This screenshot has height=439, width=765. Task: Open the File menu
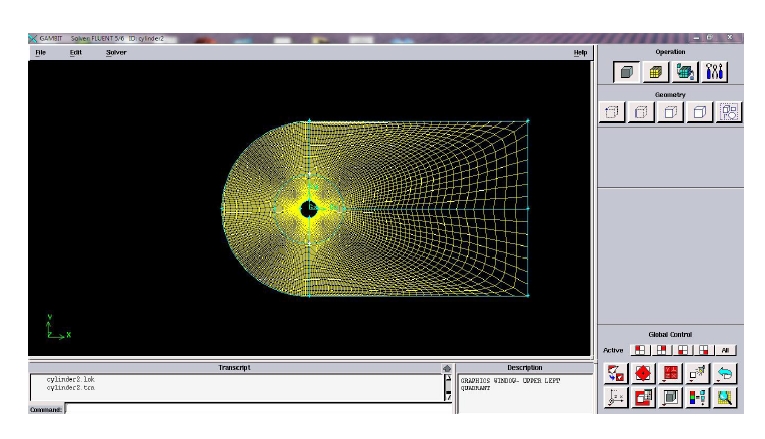pyautogui.click(x=41, y=52)
